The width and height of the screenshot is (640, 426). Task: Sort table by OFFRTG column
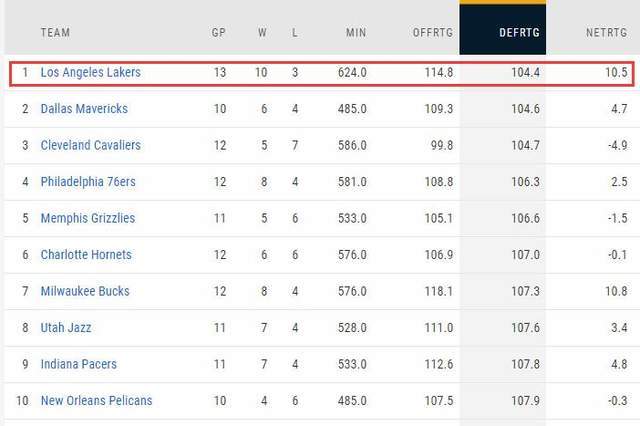point(433,33)
